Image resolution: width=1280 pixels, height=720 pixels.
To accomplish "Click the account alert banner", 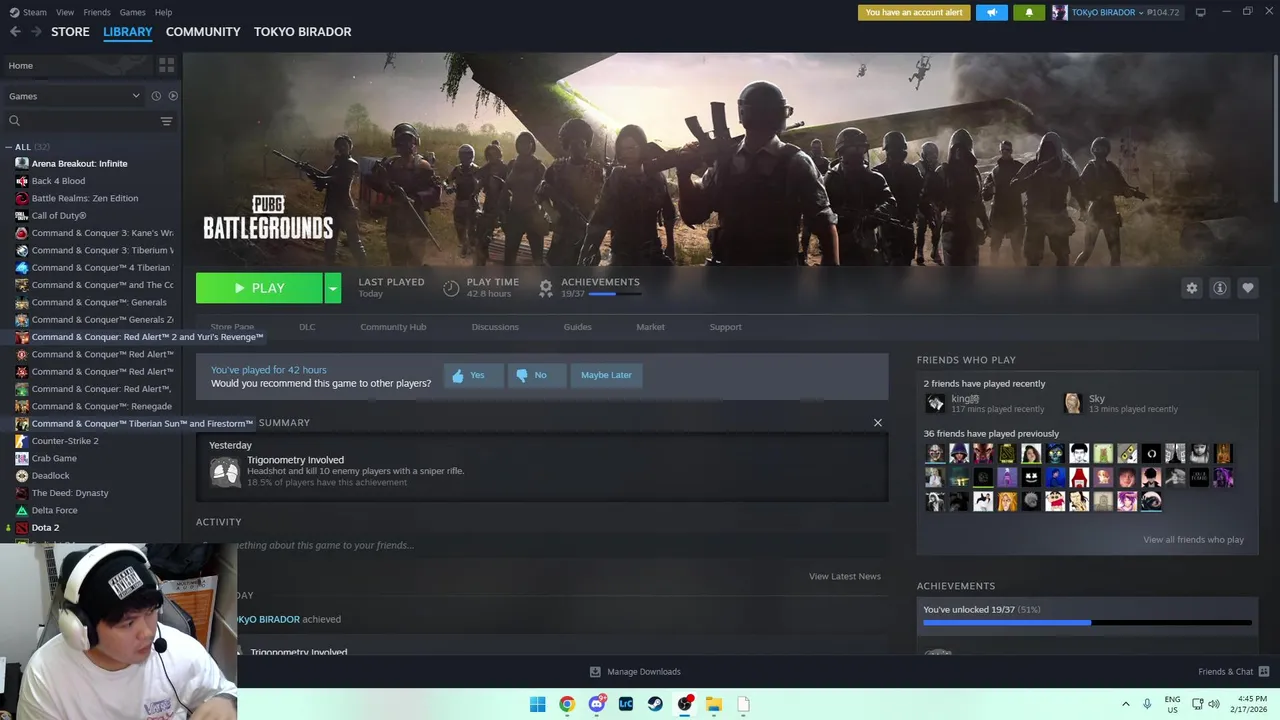I will [914, 12].
